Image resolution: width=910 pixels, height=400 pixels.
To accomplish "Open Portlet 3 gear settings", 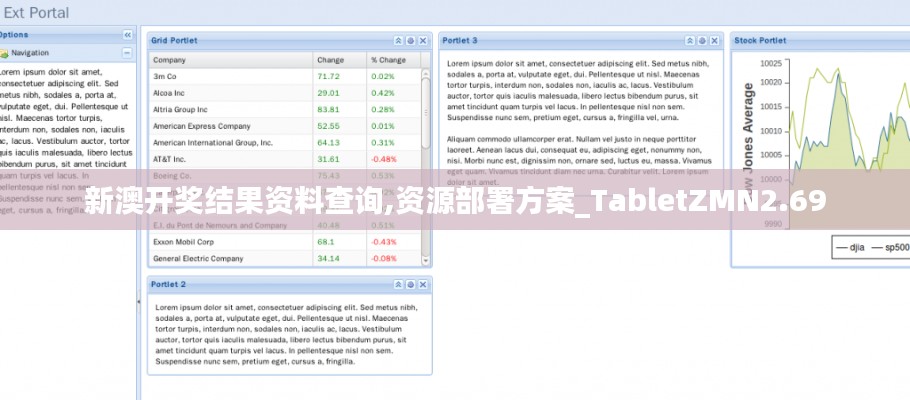I will (702, 41).
